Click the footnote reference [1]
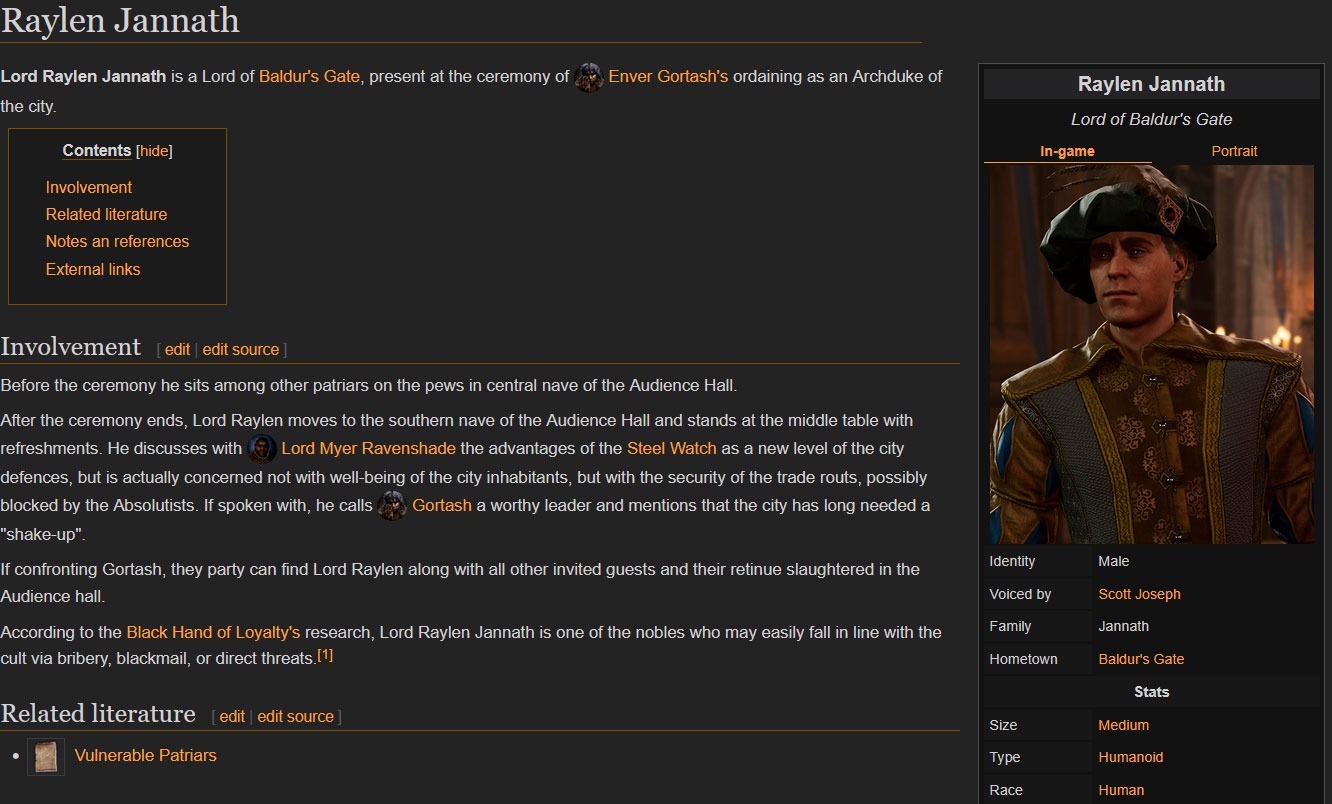Image resolution: width=1332 pixels, height=804 pixels. pos(325,656)
